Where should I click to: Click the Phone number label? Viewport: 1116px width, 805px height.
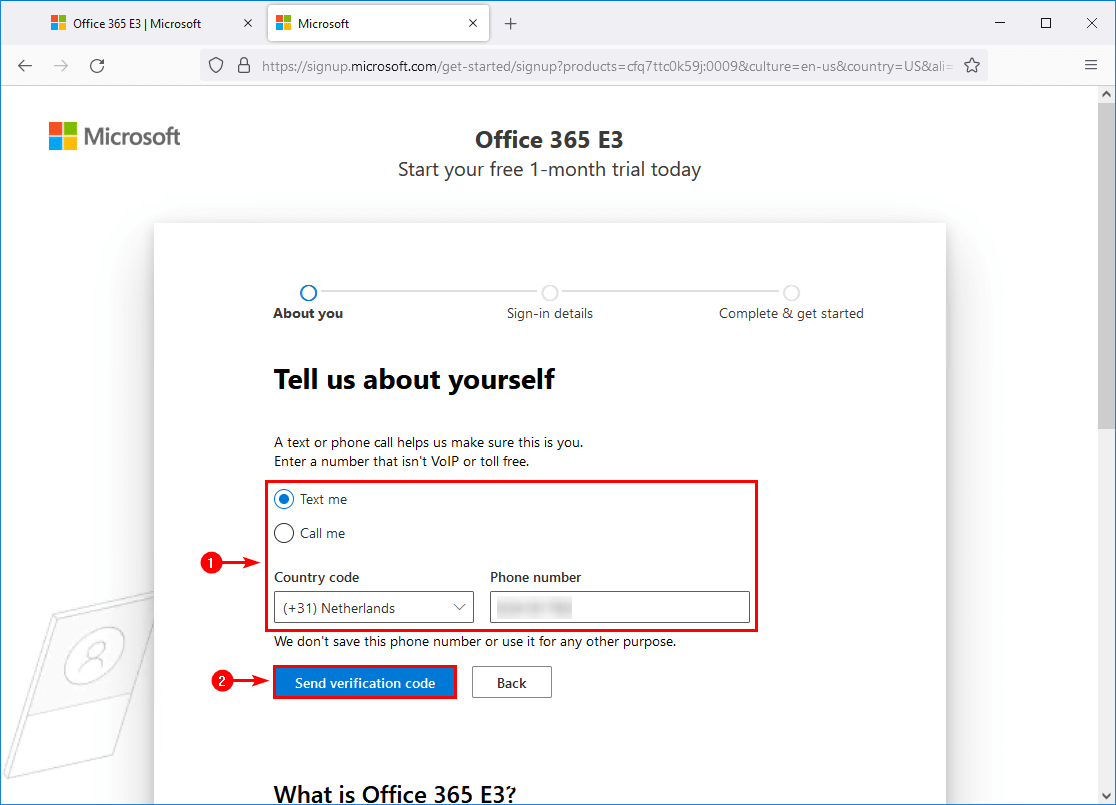click(536, 577)
